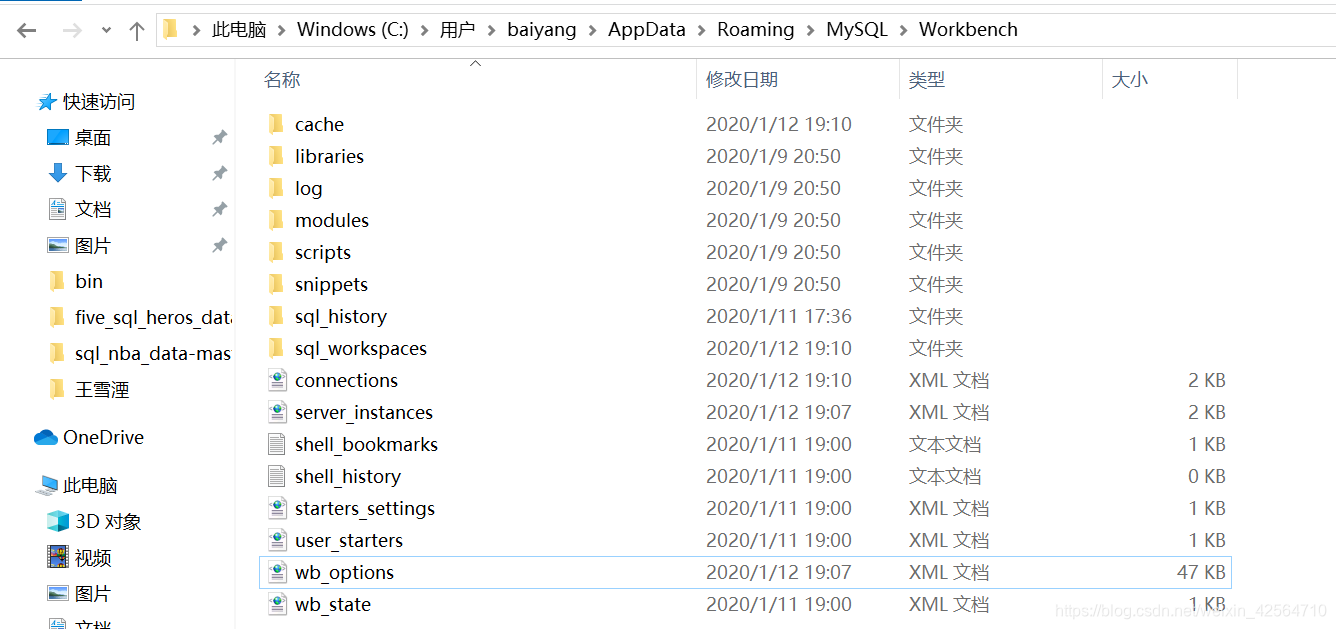Open 下载 in the sidebar
The width and height of the screenshot is (1336, 629).
point(93,174)
